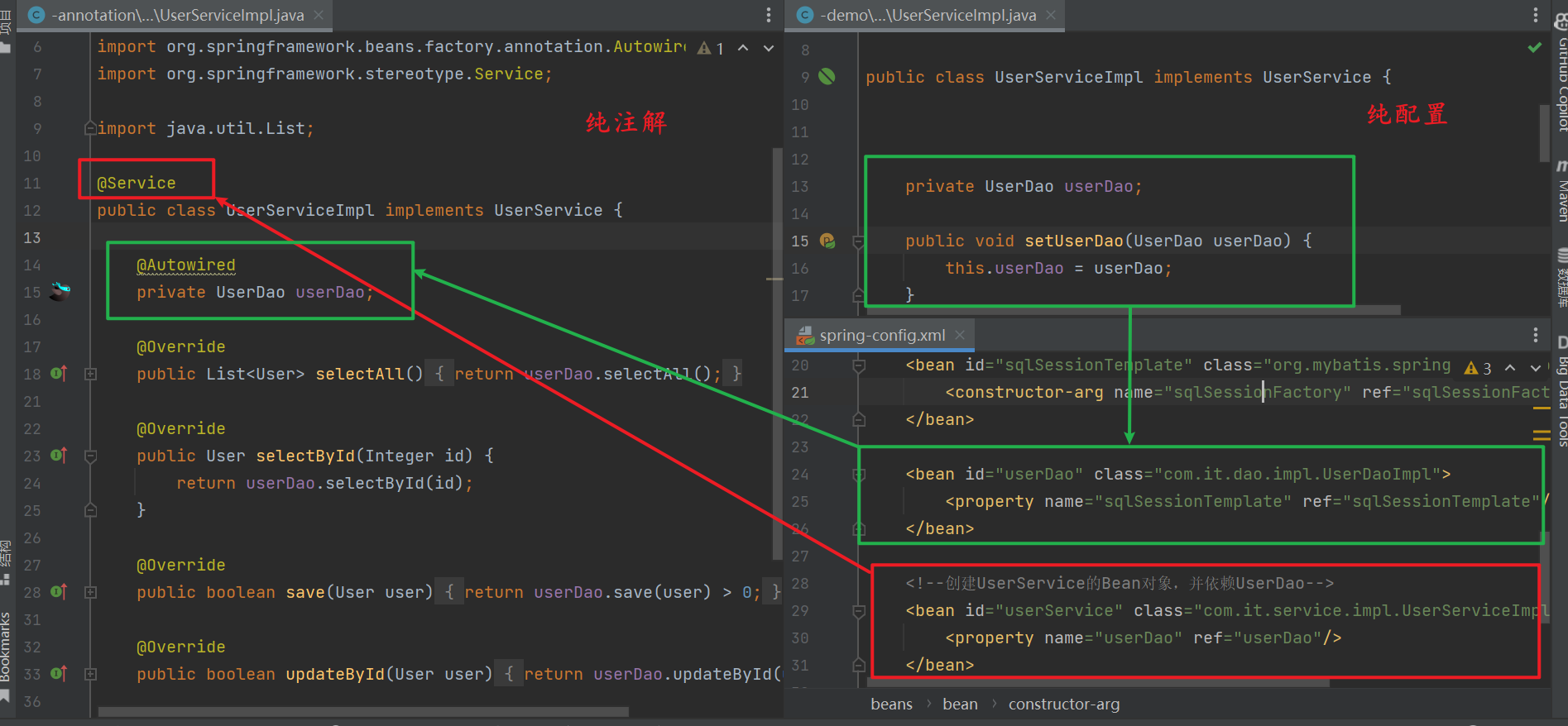Expand folded save method on line 28
Viewport: 1568px width, 726px height.
tap(91, 592)
